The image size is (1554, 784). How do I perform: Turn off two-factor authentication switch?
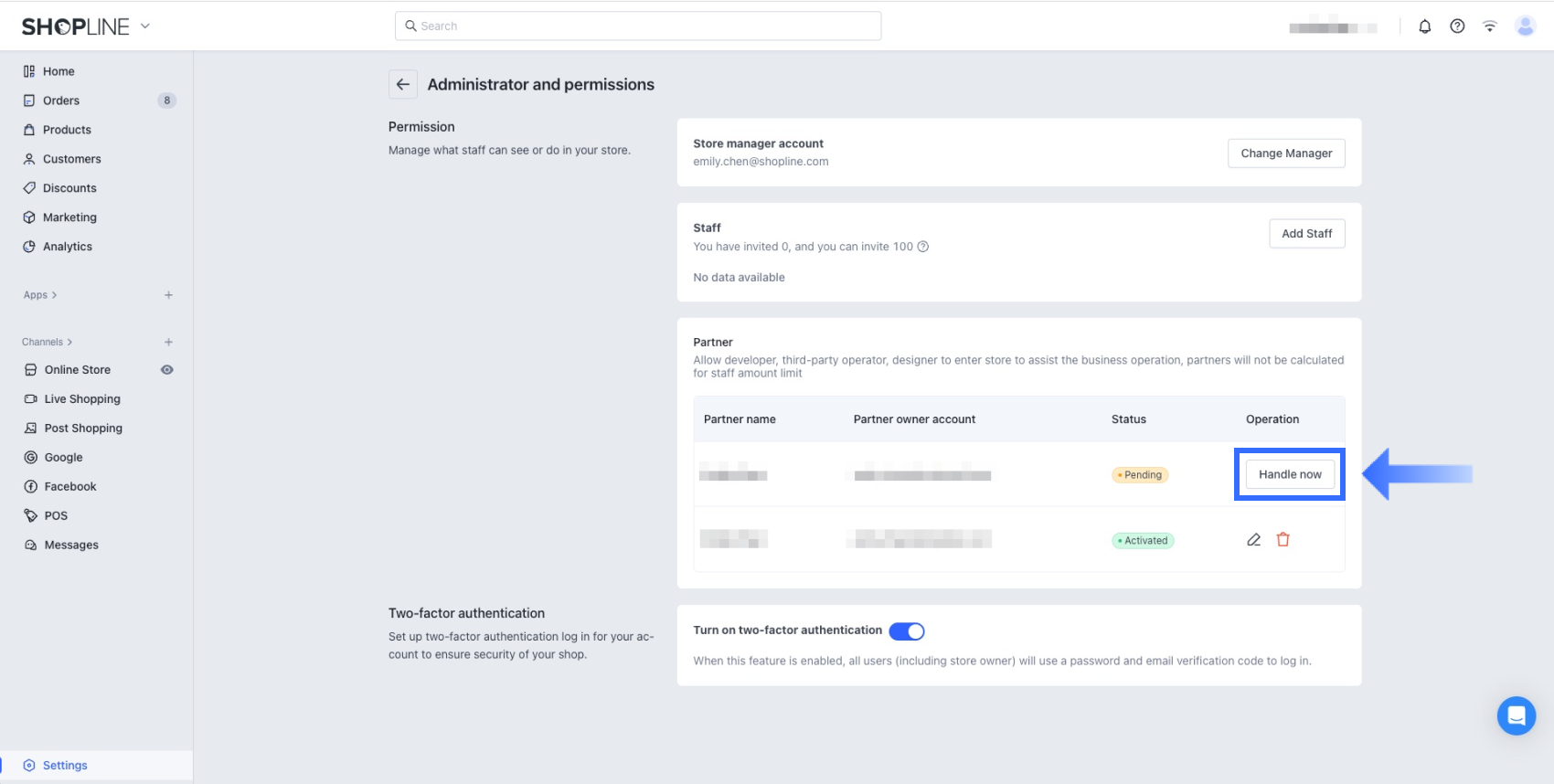tap(907, 631)
